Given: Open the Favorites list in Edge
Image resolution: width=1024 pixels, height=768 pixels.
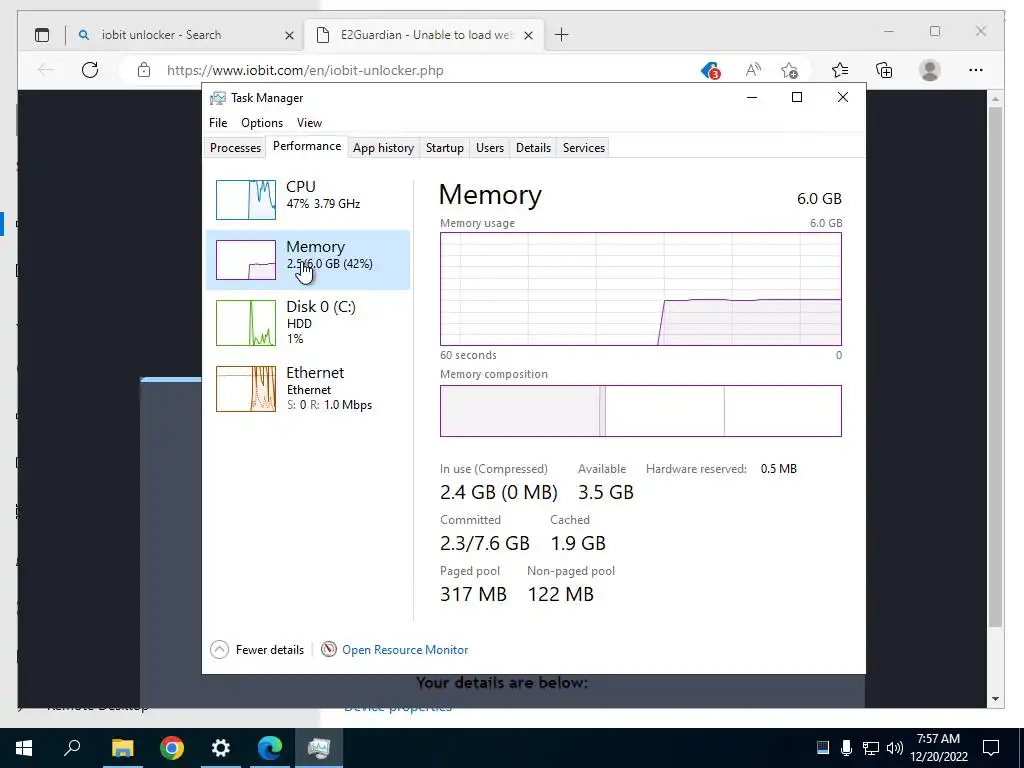Looking at the screenshot, I should coord(840,70).
